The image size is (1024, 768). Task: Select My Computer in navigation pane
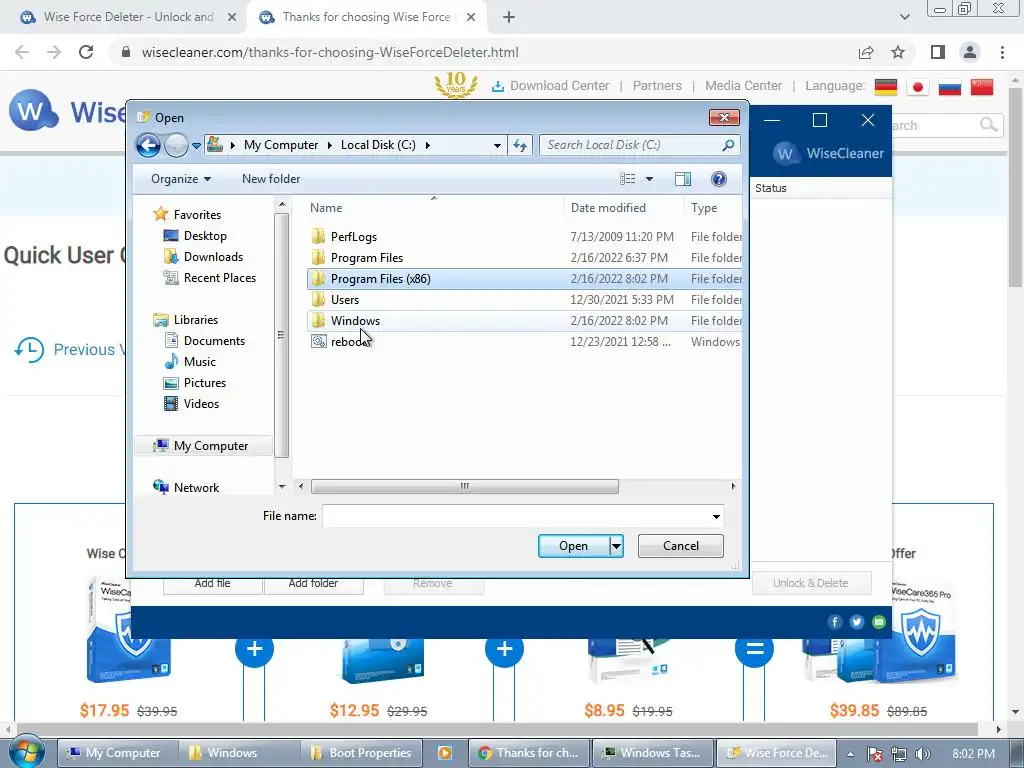pos(210,446)
